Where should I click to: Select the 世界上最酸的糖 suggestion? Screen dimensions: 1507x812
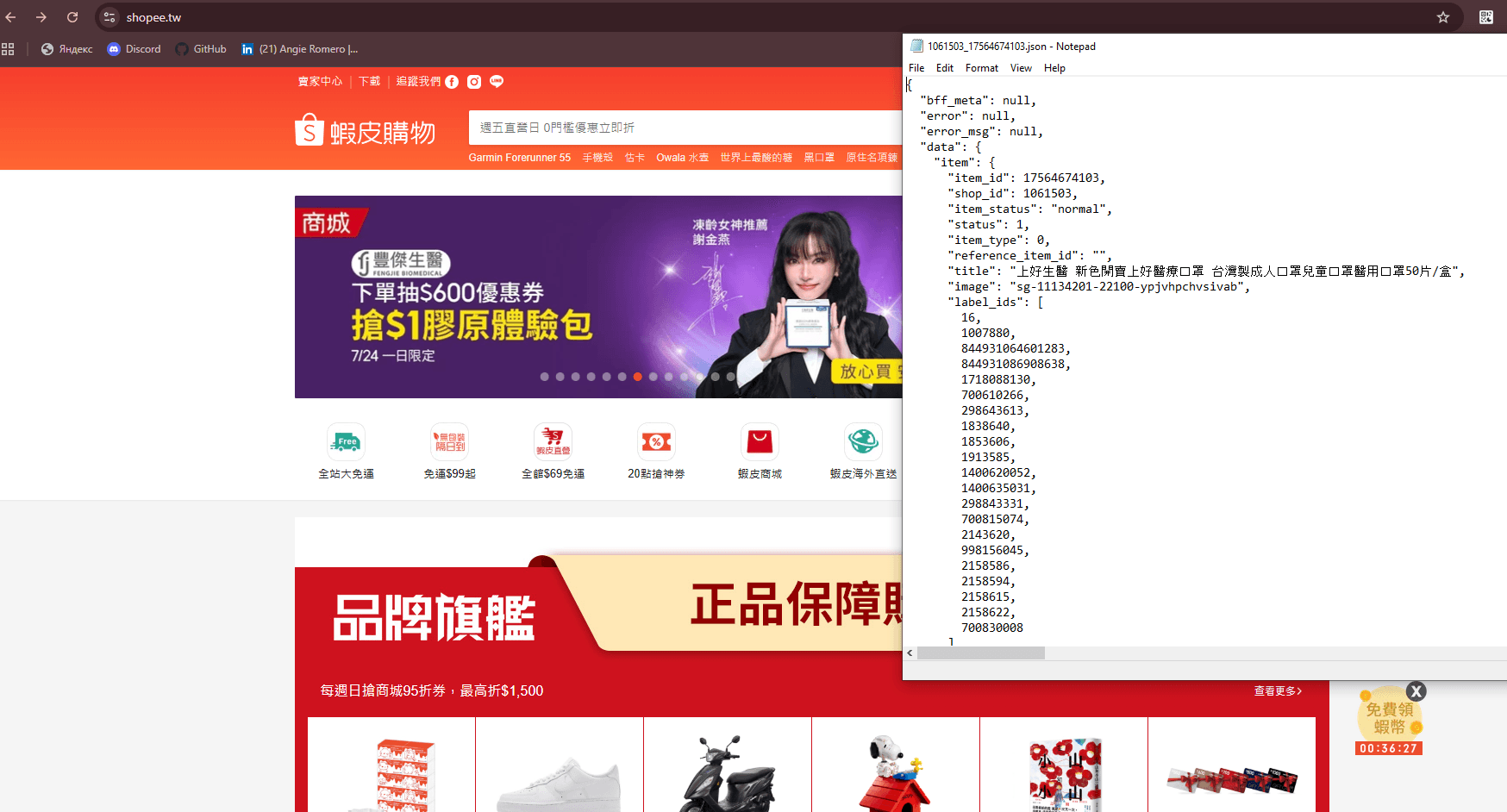756,158
